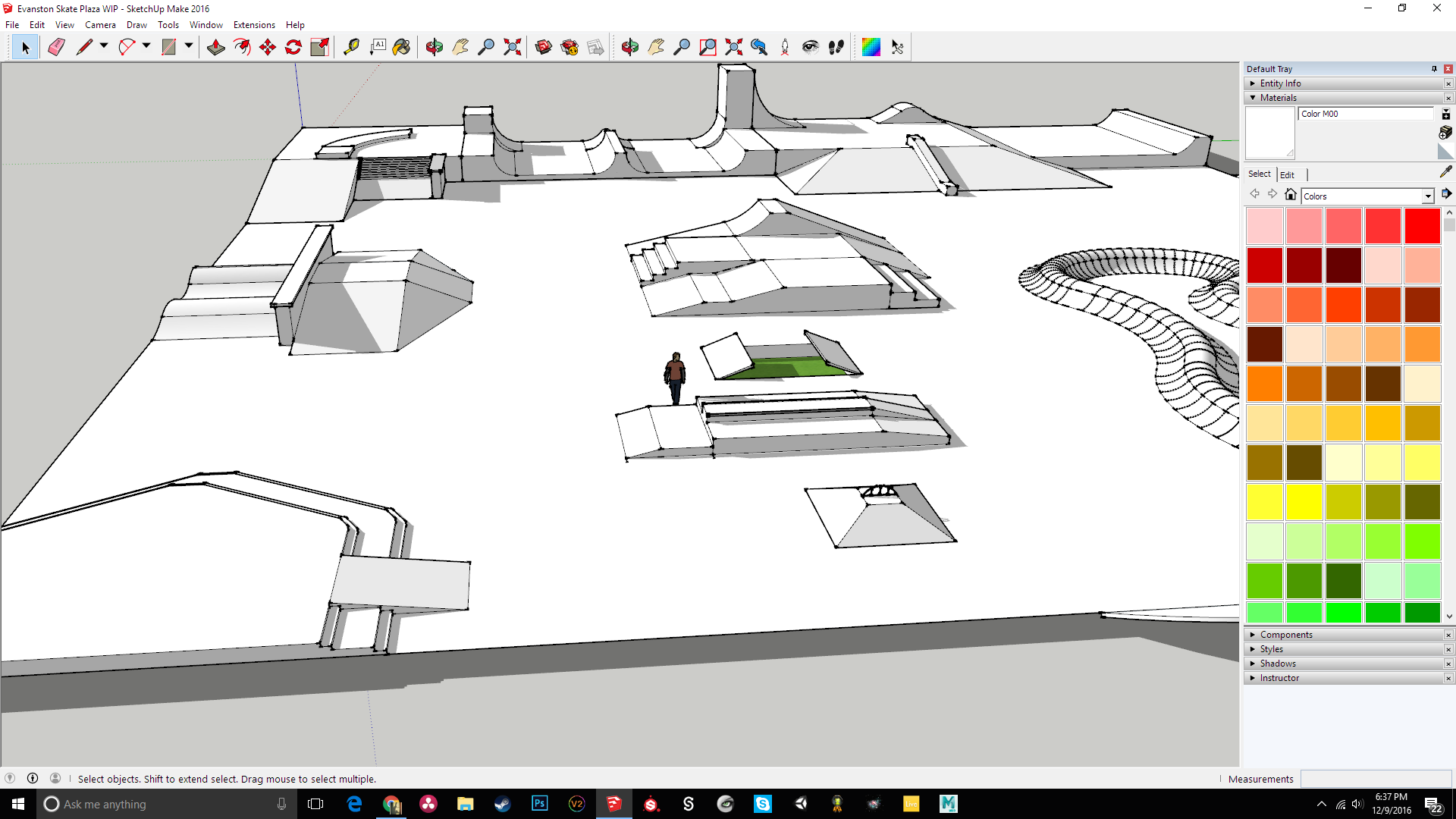Select the Tape Measure tool
The height and width of the screenshot is (819, 1456).
click(351, 47)
